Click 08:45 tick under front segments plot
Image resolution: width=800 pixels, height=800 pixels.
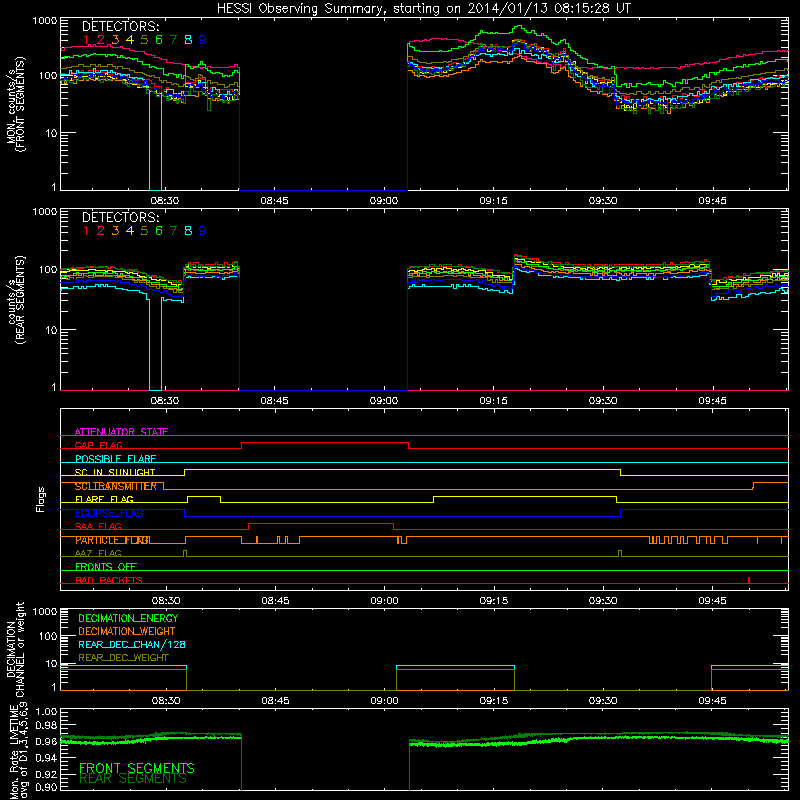pos(274,201)
